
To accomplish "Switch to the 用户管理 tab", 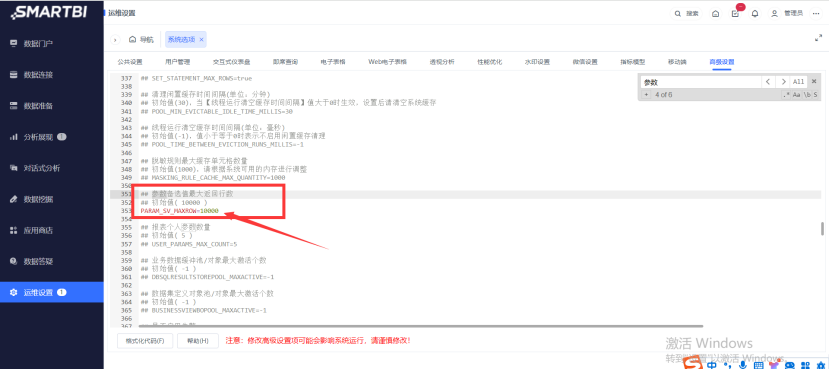I will point(177,62).
